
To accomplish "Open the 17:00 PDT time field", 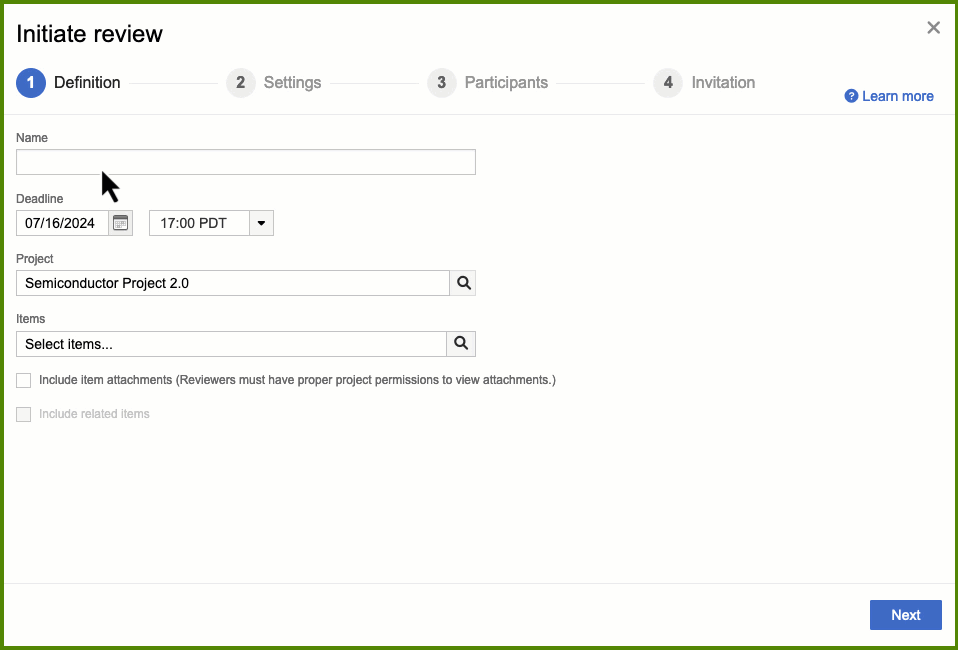I will 198,223.
